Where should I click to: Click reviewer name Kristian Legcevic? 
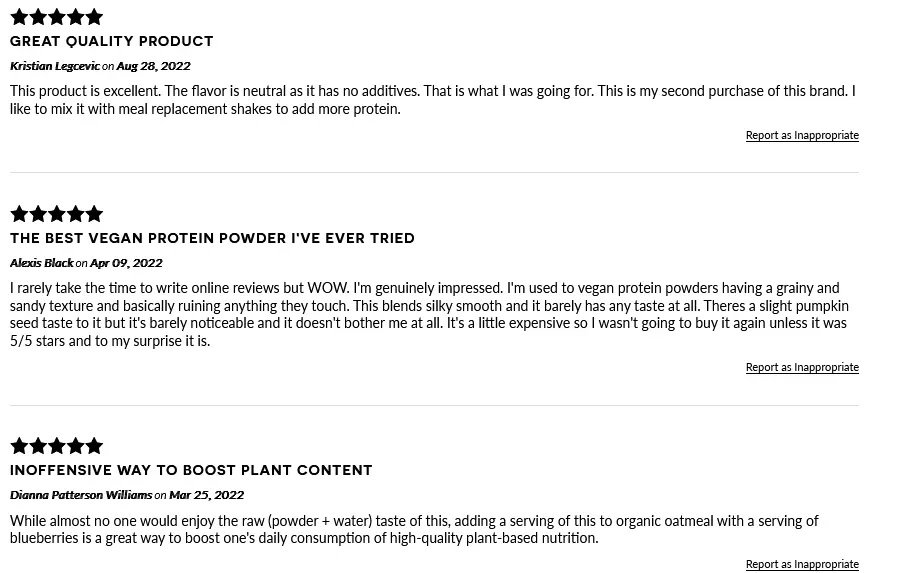click(55, 66)
